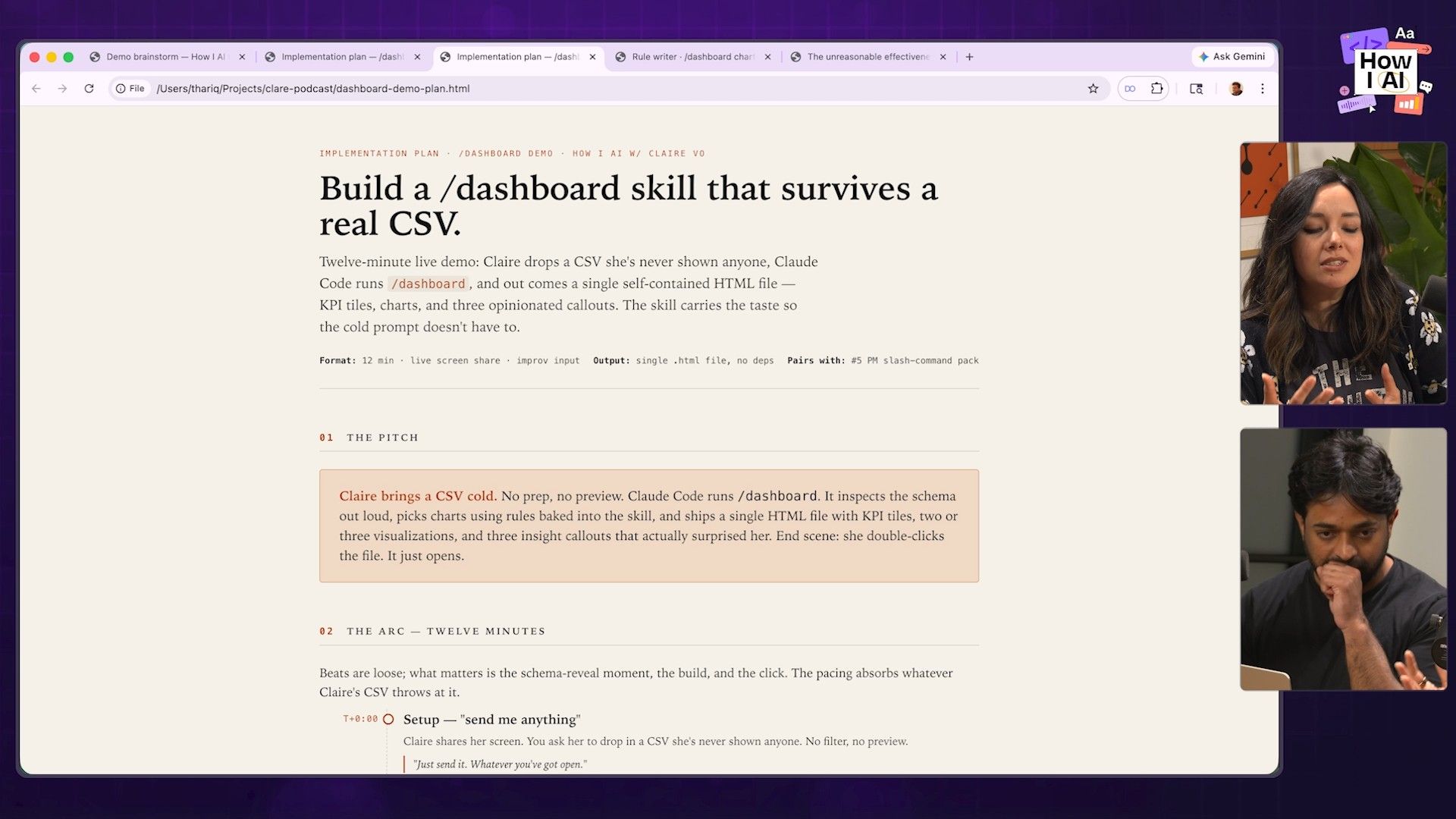Go back using the browser back arrow
Viewport: 1456px width, 819px height.
coord(36,89)
